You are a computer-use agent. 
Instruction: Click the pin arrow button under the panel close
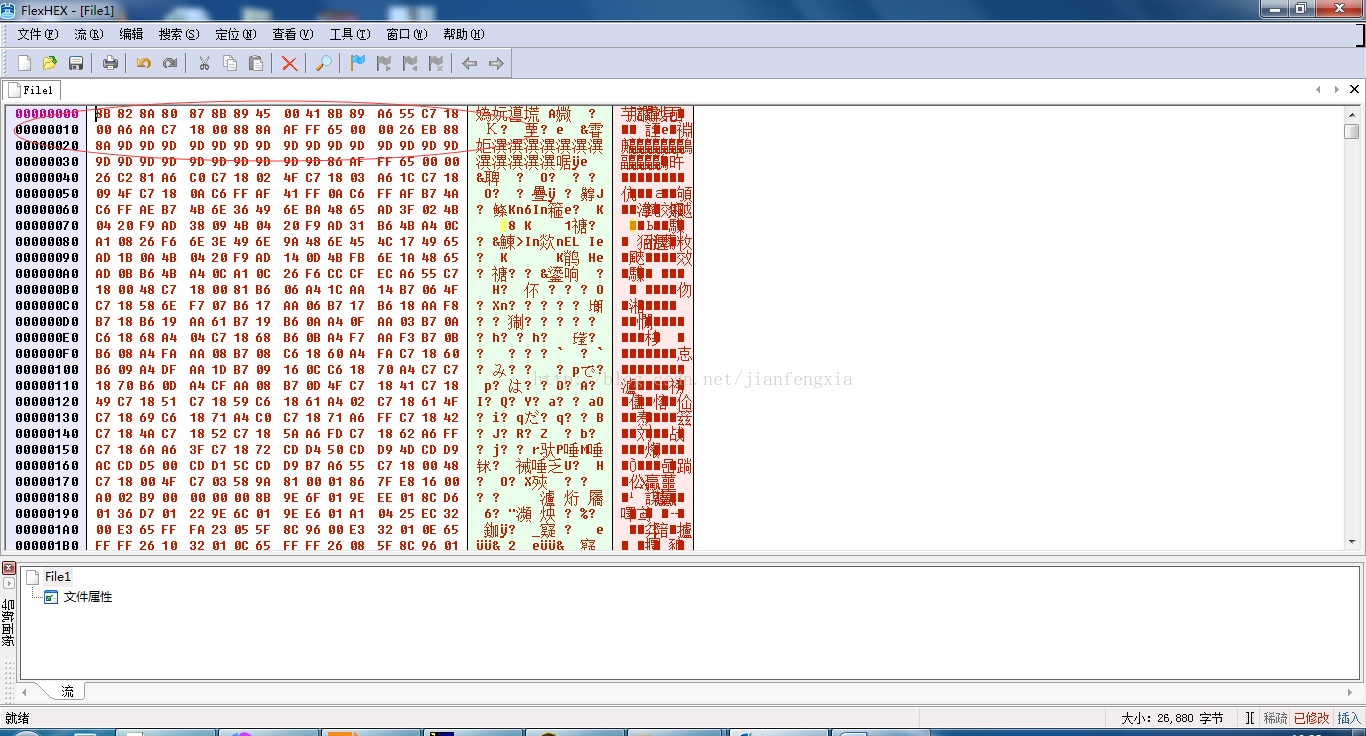tap(9, 583)
